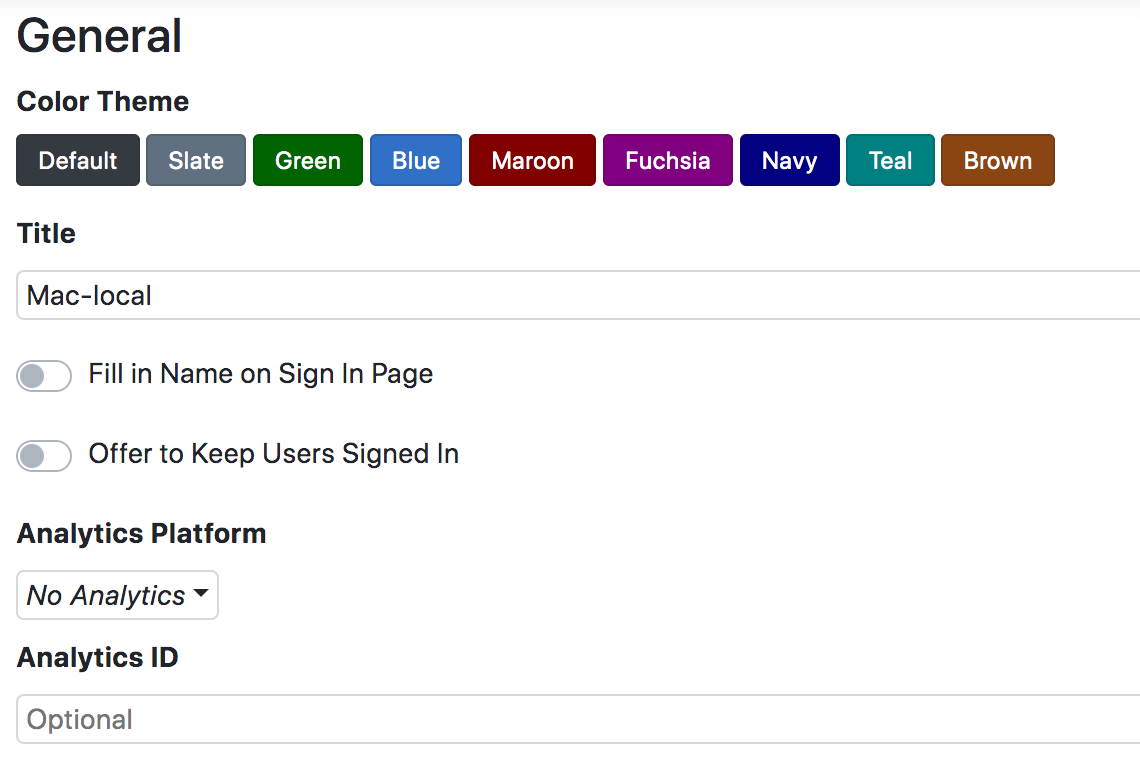Click the Analytics ID label
The width and height of the screenshot is (1140, 772).
pos(97,657)
